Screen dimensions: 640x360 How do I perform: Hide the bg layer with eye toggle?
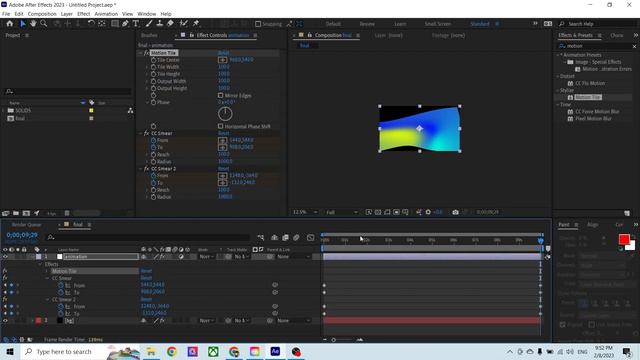click(x=5, y=321)
